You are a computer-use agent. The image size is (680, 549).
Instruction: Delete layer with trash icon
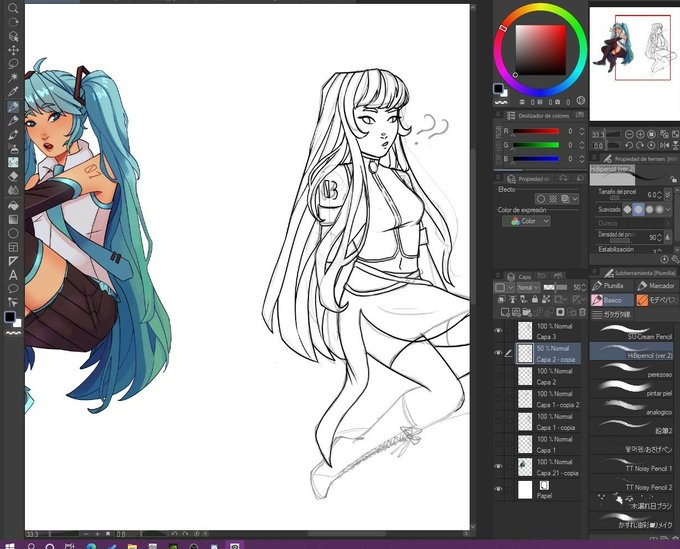(x=582, y=312)
